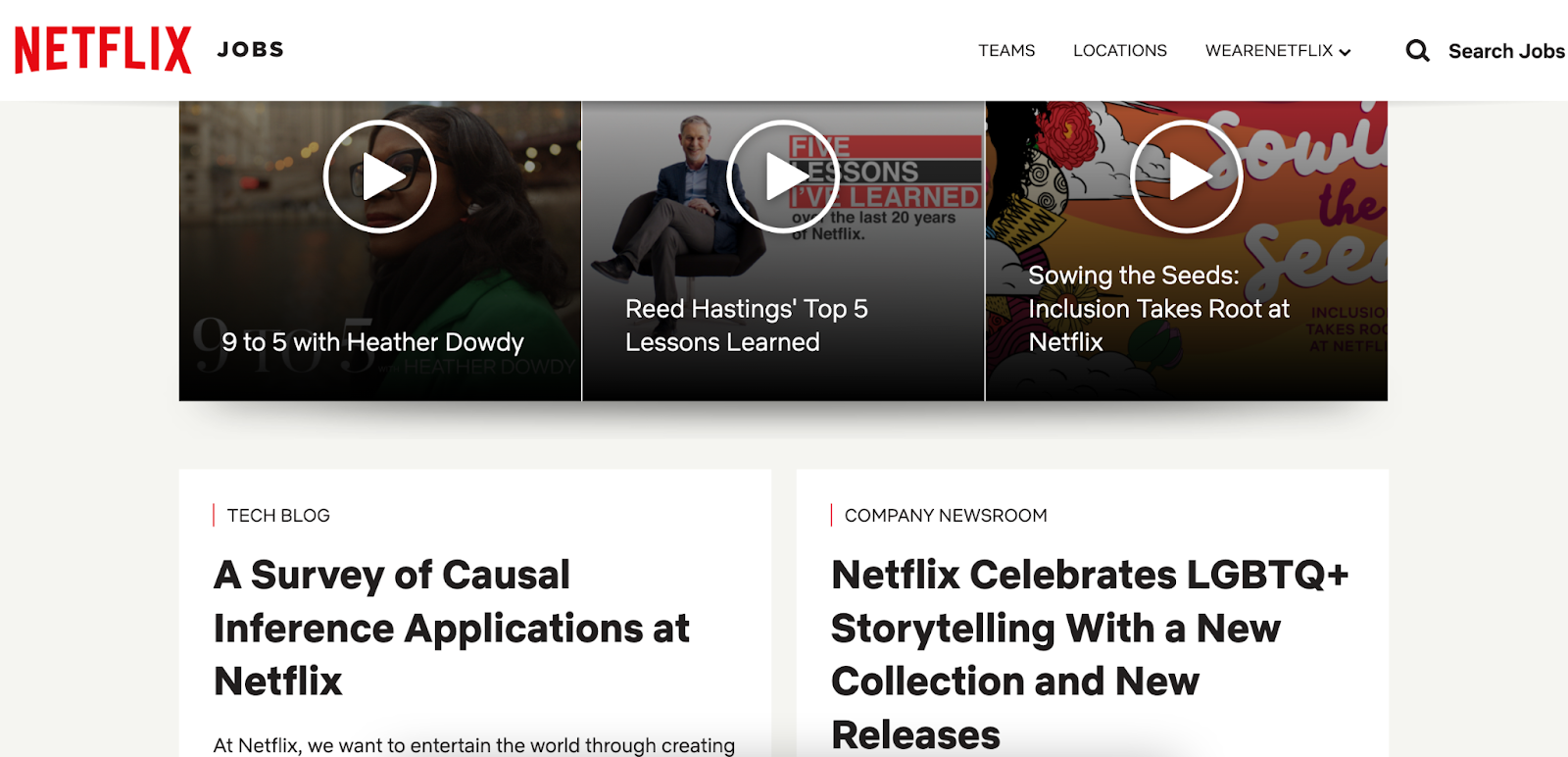Play the Sowing the Seeds video
The image size is (1568, 757).
point(1187,177)
